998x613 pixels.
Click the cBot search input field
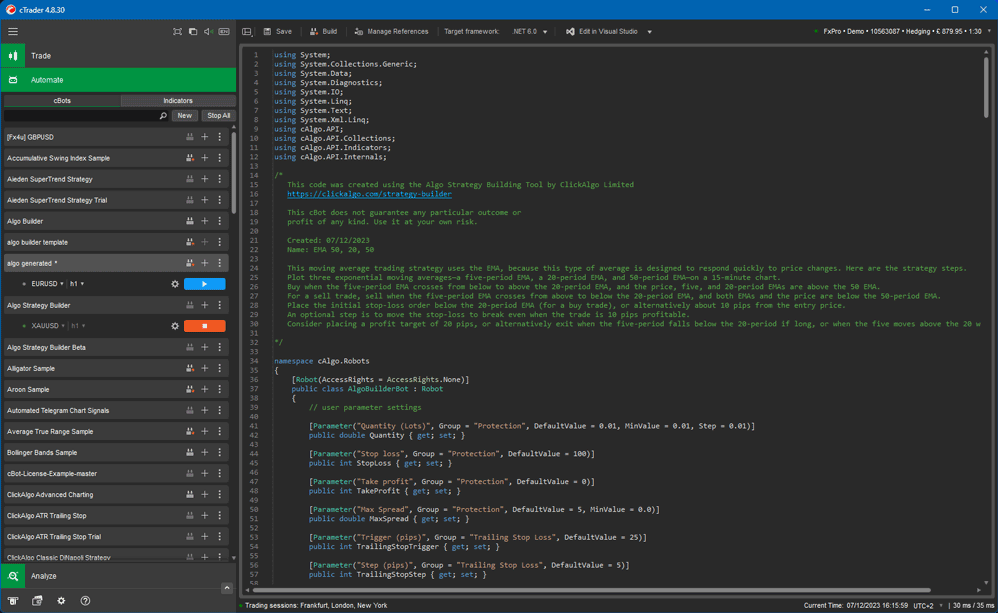point(81,116)
